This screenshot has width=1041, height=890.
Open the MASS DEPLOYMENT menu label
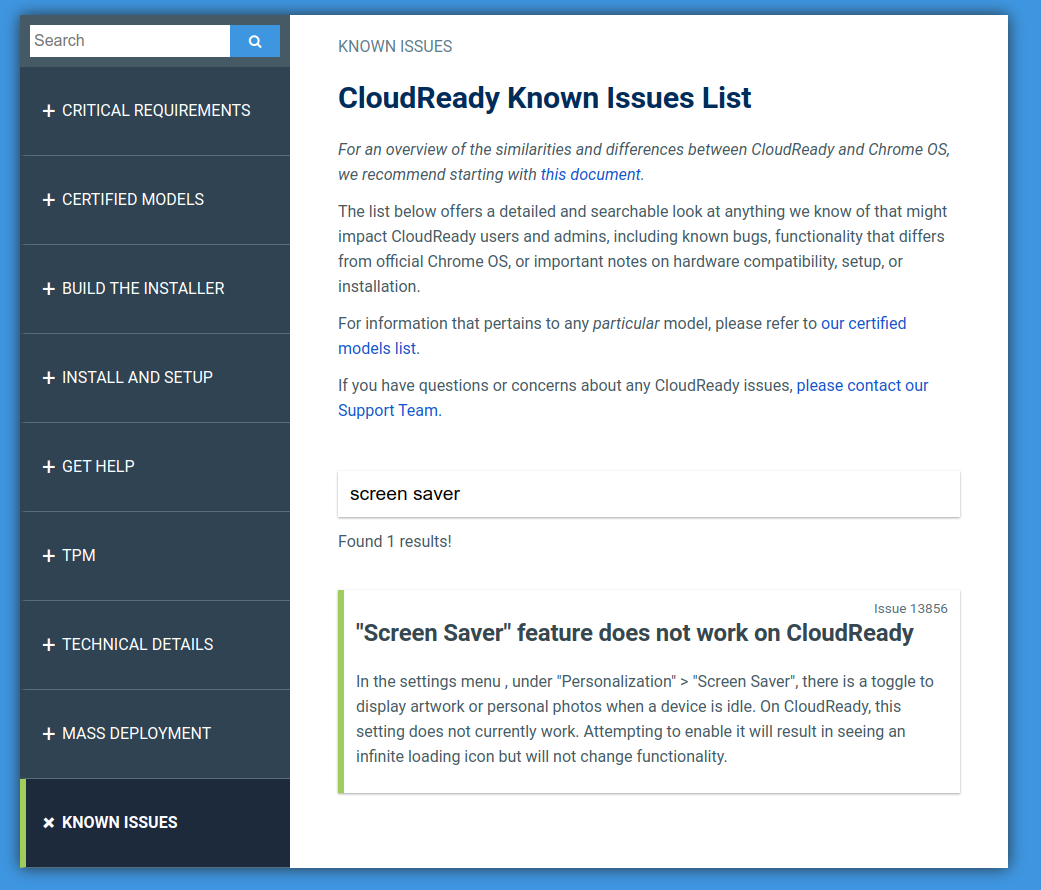[x=136, y=733]
